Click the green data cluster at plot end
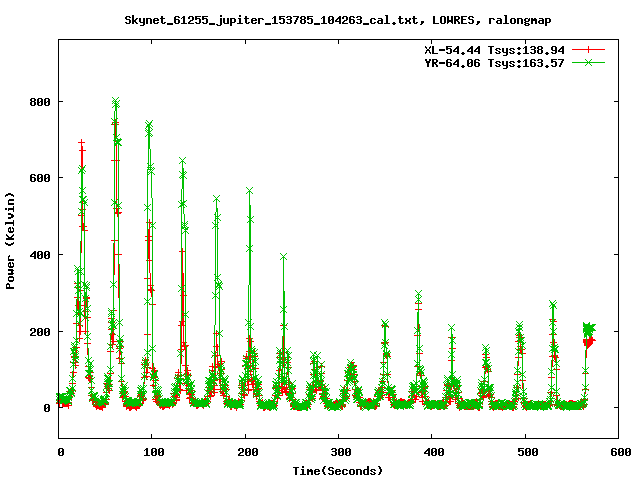 pos(589,328)
